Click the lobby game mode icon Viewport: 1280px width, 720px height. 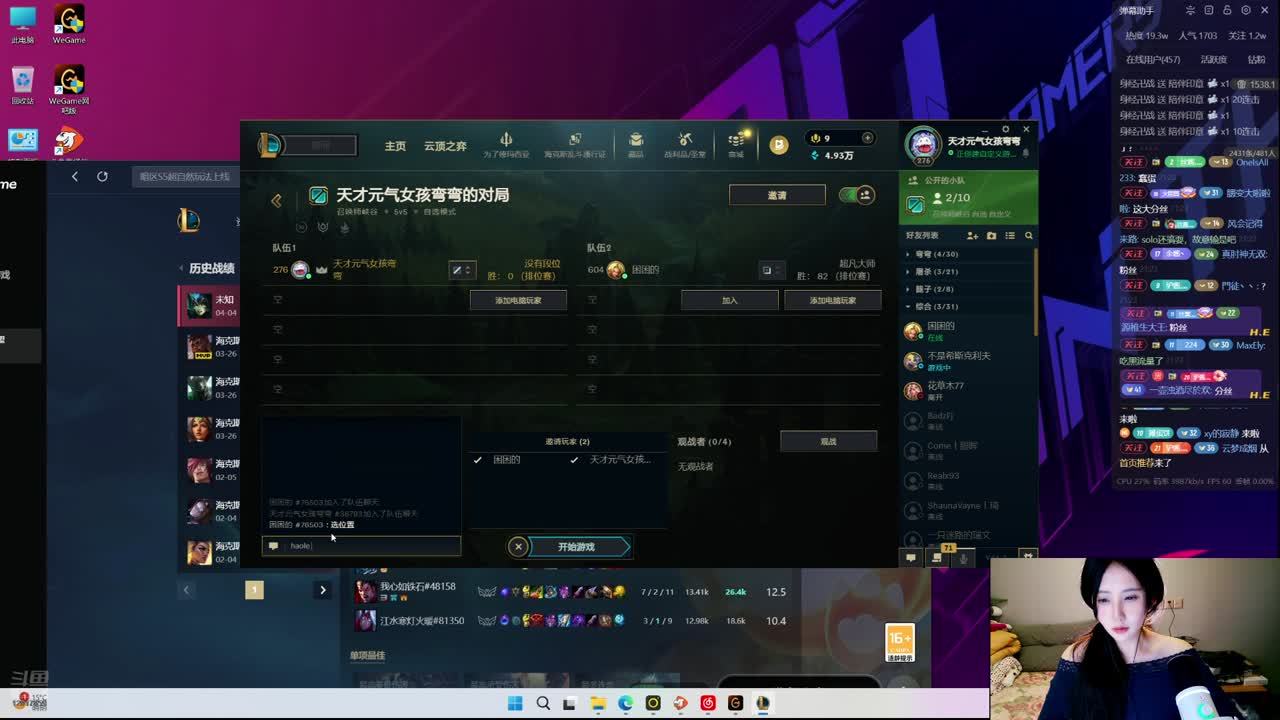pos(318,195)
